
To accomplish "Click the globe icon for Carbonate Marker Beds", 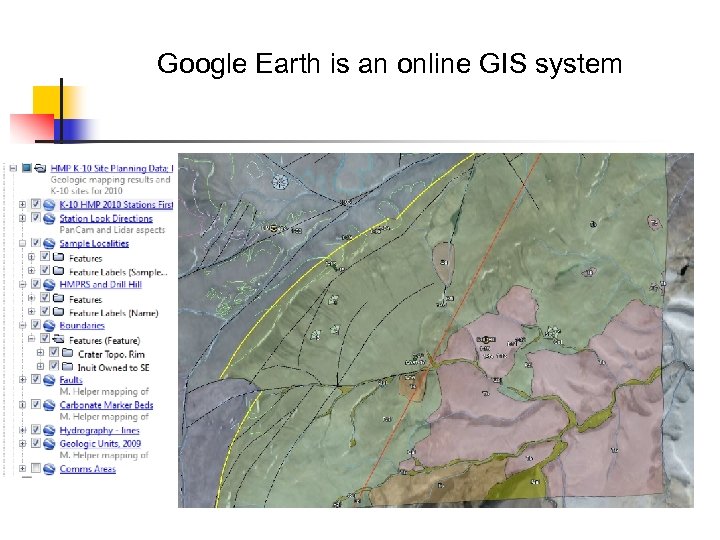I will (x=49, y=405).
